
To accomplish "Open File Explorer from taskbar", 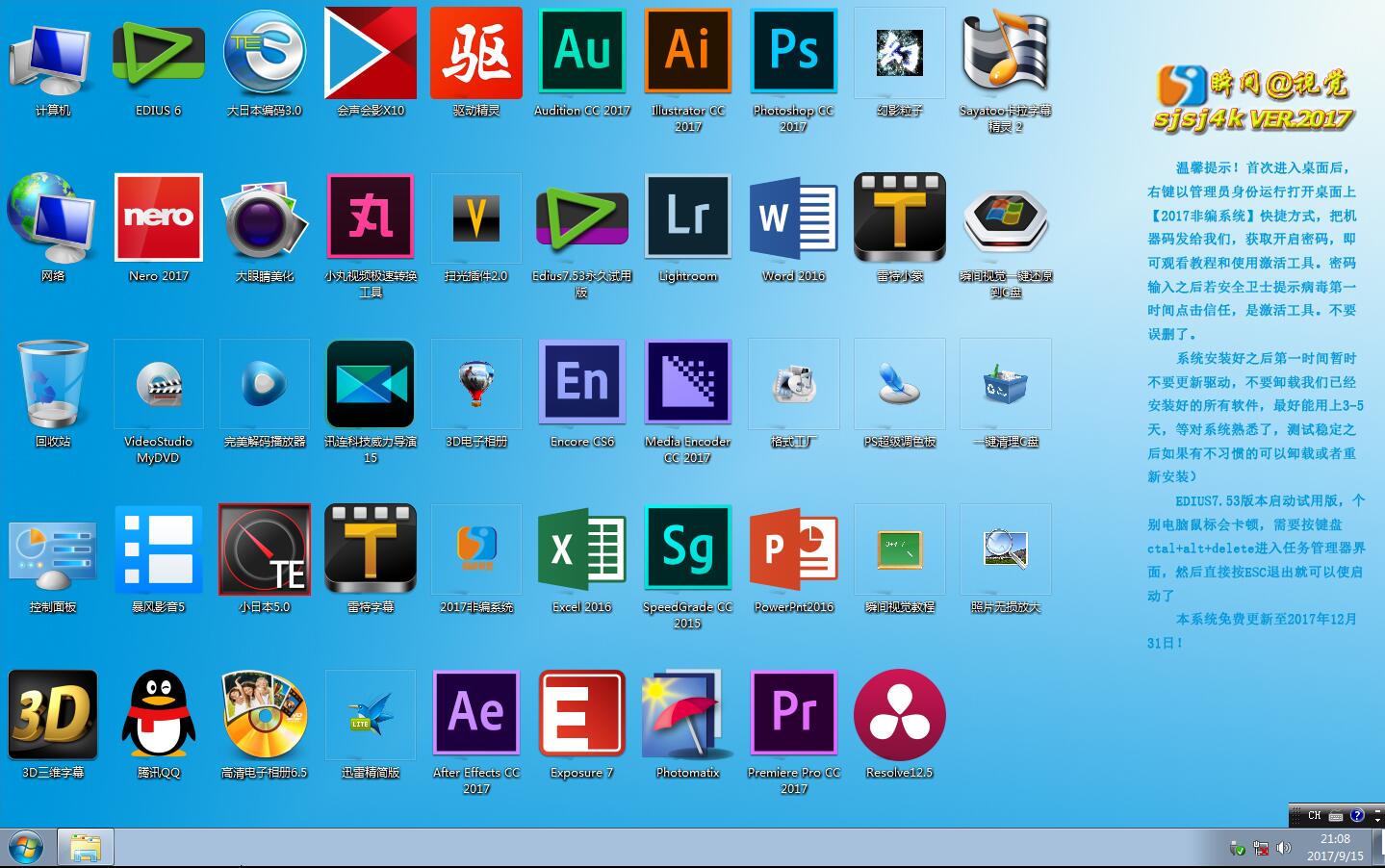I will click(x=86, y=848).
